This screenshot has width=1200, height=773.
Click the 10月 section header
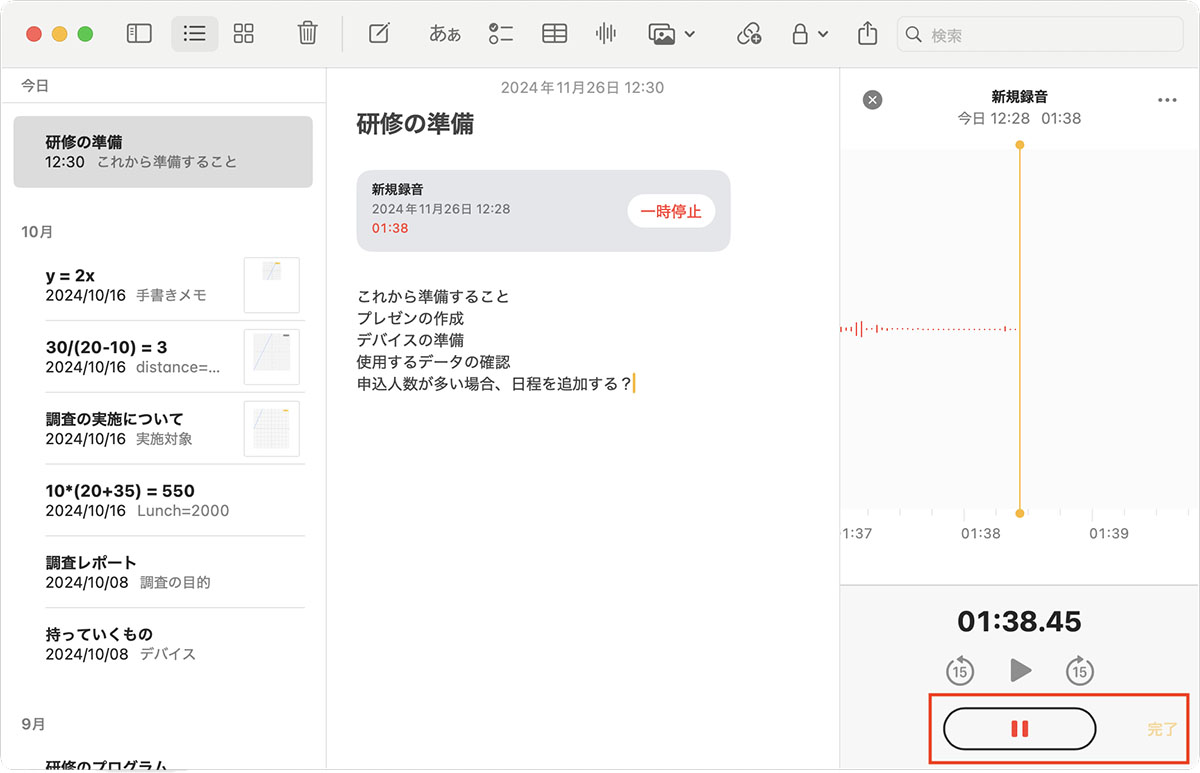pos(37,232)
